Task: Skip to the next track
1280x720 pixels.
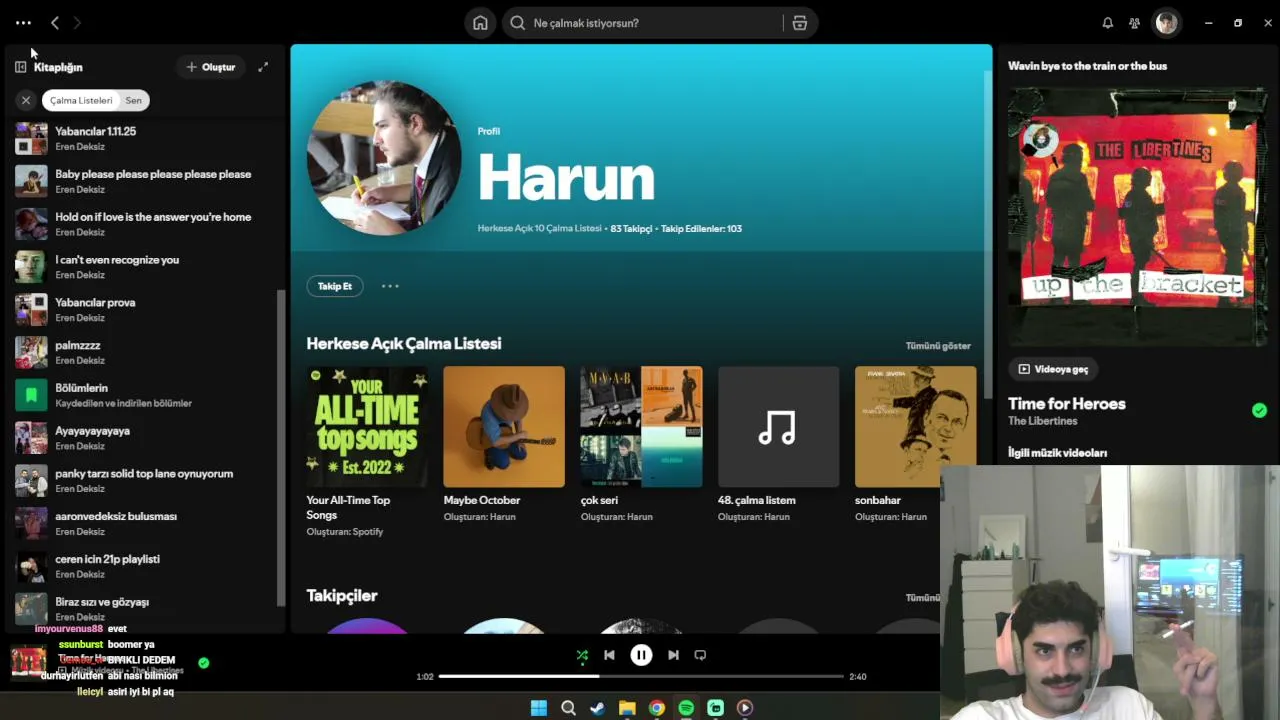Action: 673,655
